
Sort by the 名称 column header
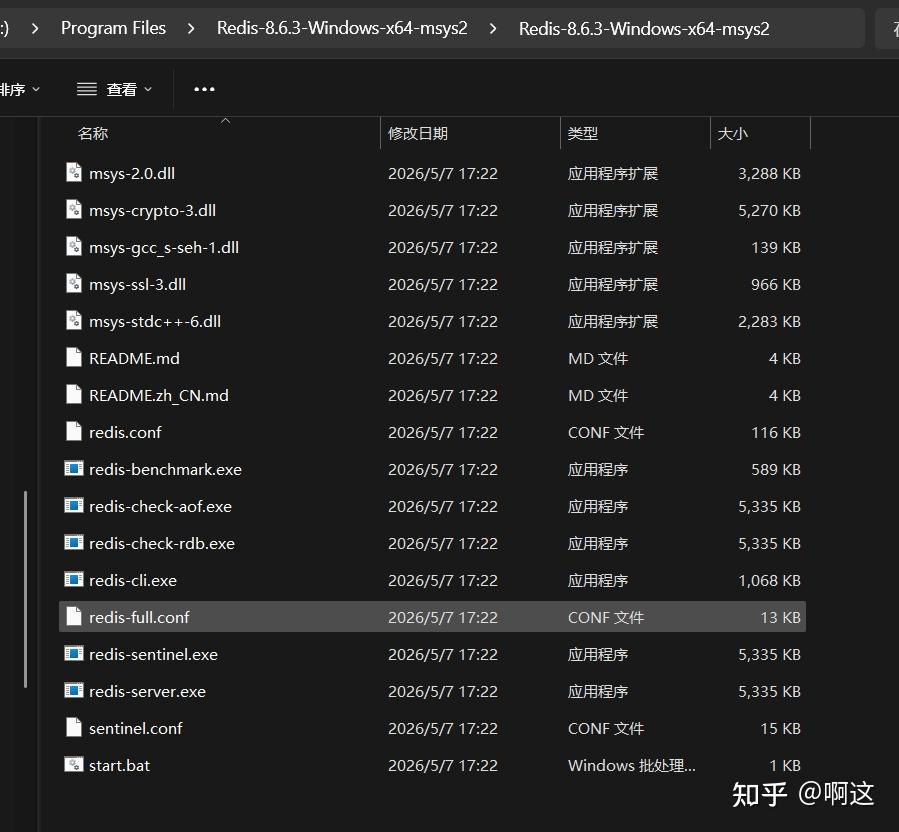click(x=92, y=134)
